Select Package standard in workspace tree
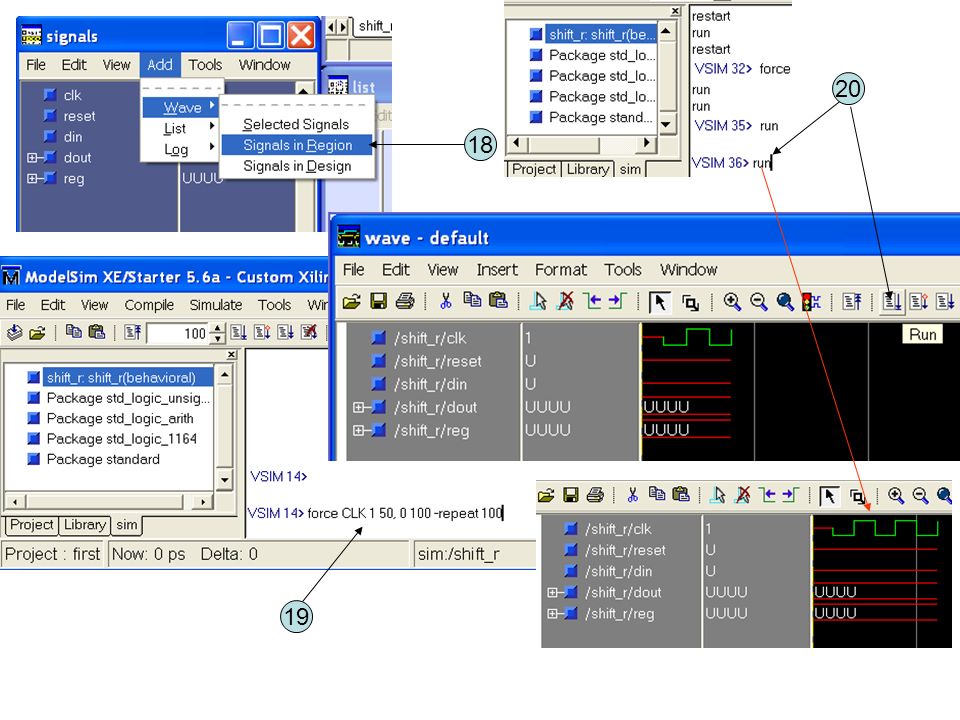 click(103, 459)
